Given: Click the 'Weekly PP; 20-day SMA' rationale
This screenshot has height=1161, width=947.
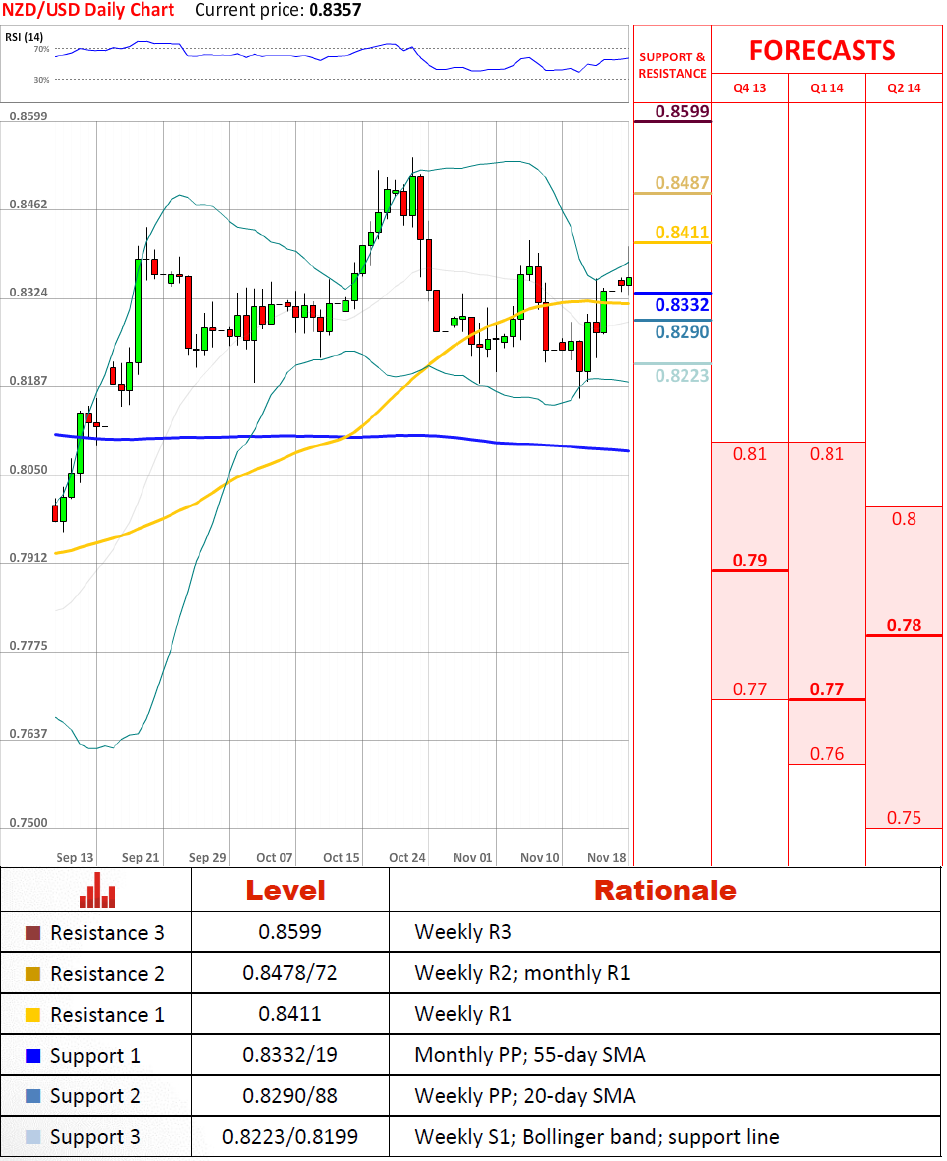Looking at the screenshot, I should [x=525, y=1096].
